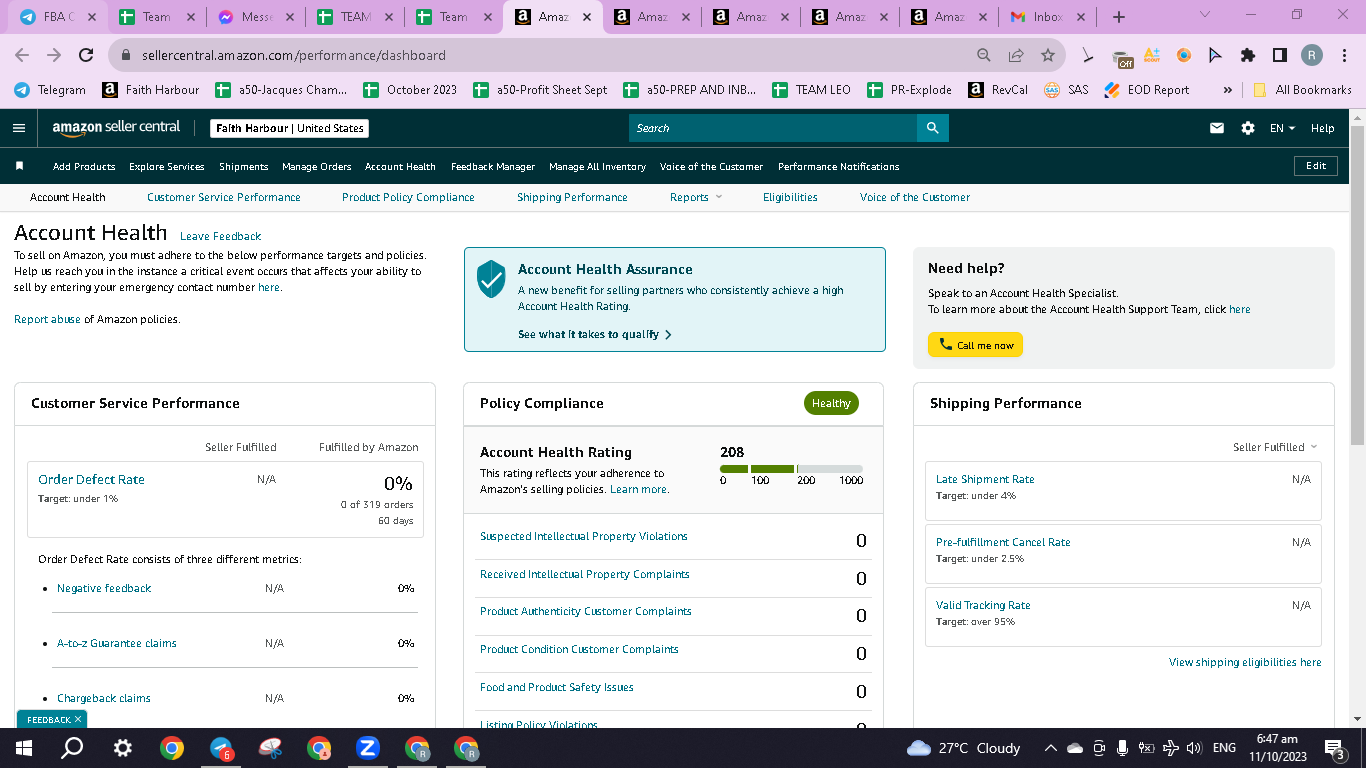The image size is (1366, 768).
Task: Open the browser zoom indicator icon
Action: 984,56
